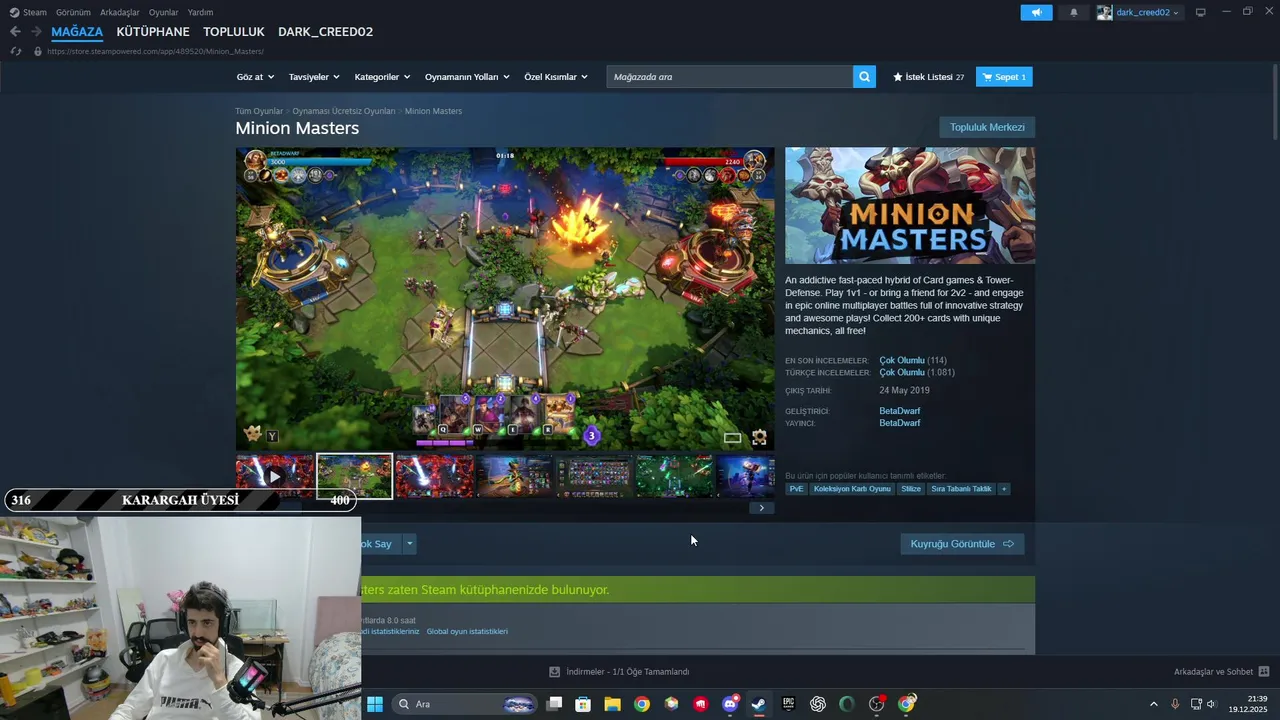
Task: Click the downloads icon in the bottom bar
Action: [555, 672]
